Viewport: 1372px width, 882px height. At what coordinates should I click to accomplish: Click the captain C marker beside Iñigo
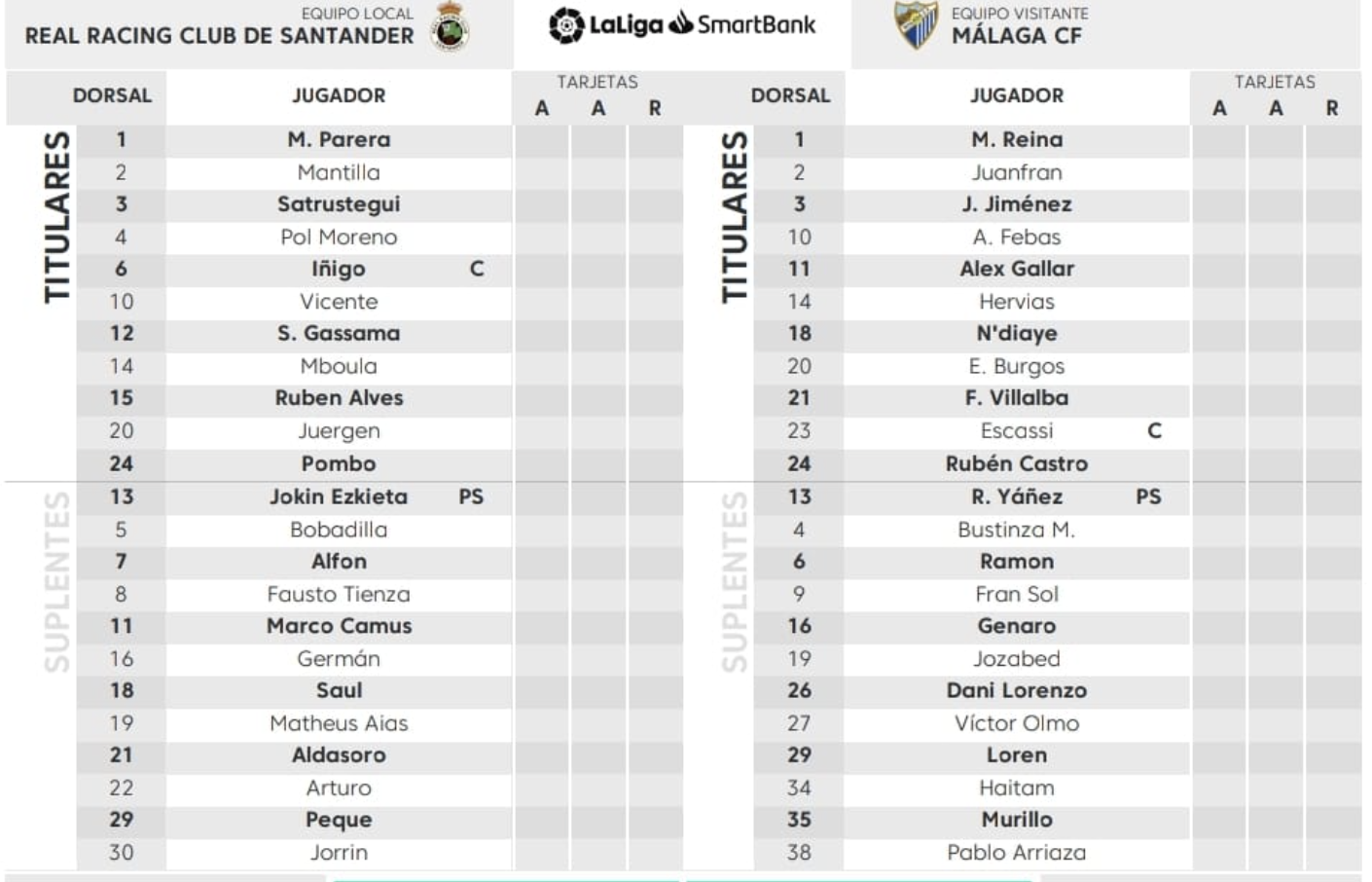tap(477, 269)
